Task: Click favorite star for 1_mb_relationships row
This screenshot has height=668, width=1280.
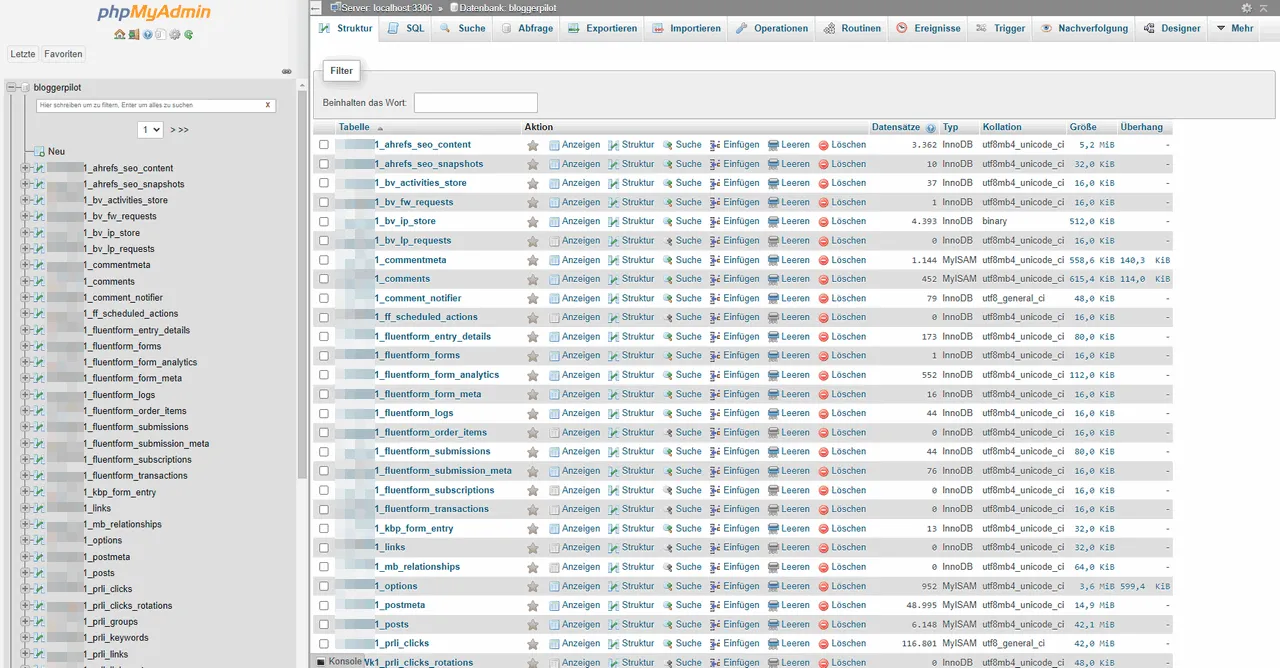Action: point(533,567)
